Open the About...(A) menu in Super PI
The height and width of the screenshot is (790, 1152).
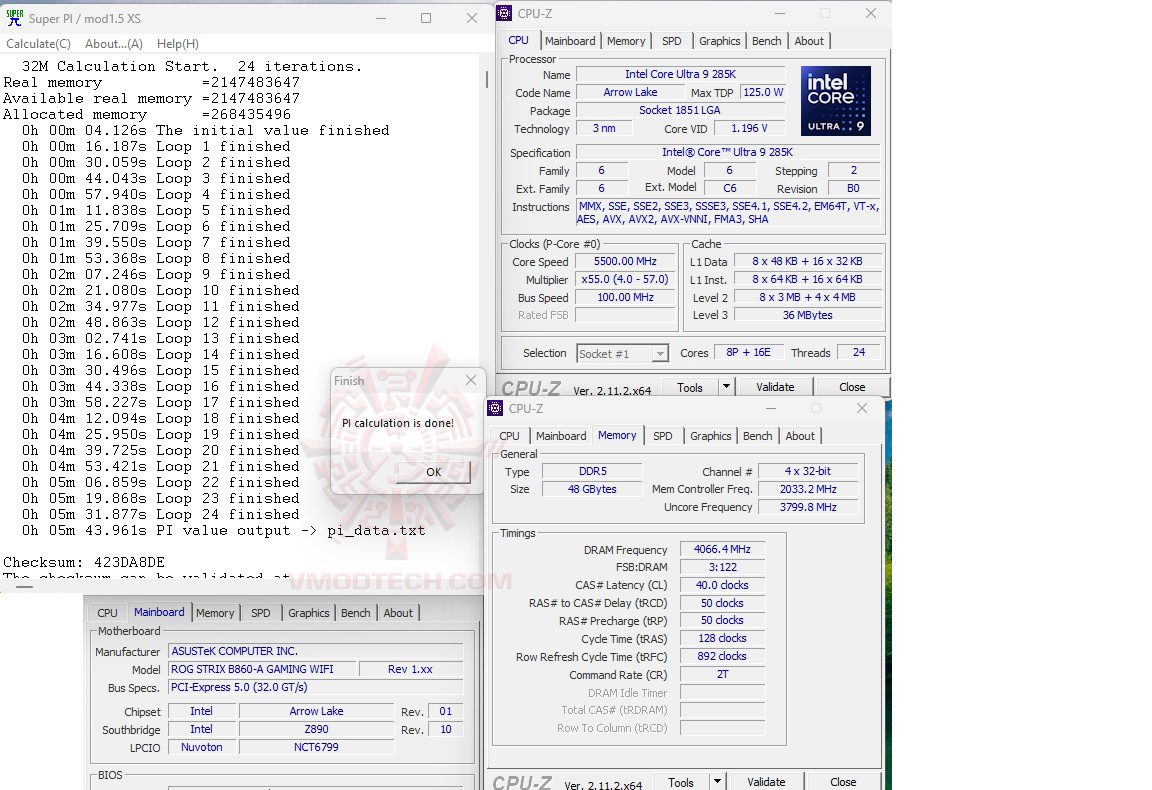coord(114,44)
